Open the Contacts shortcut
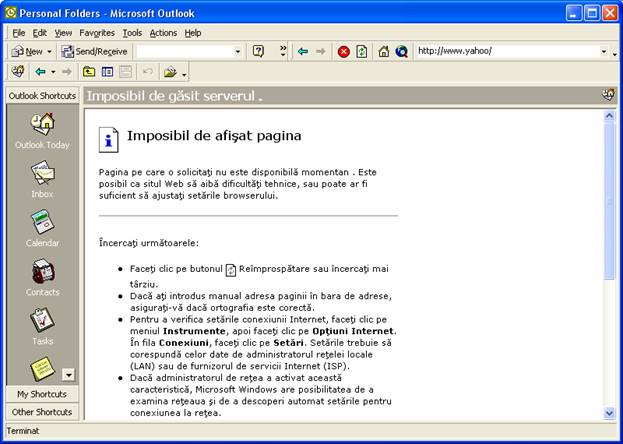 pyautogui.click(x=42, y=277)
